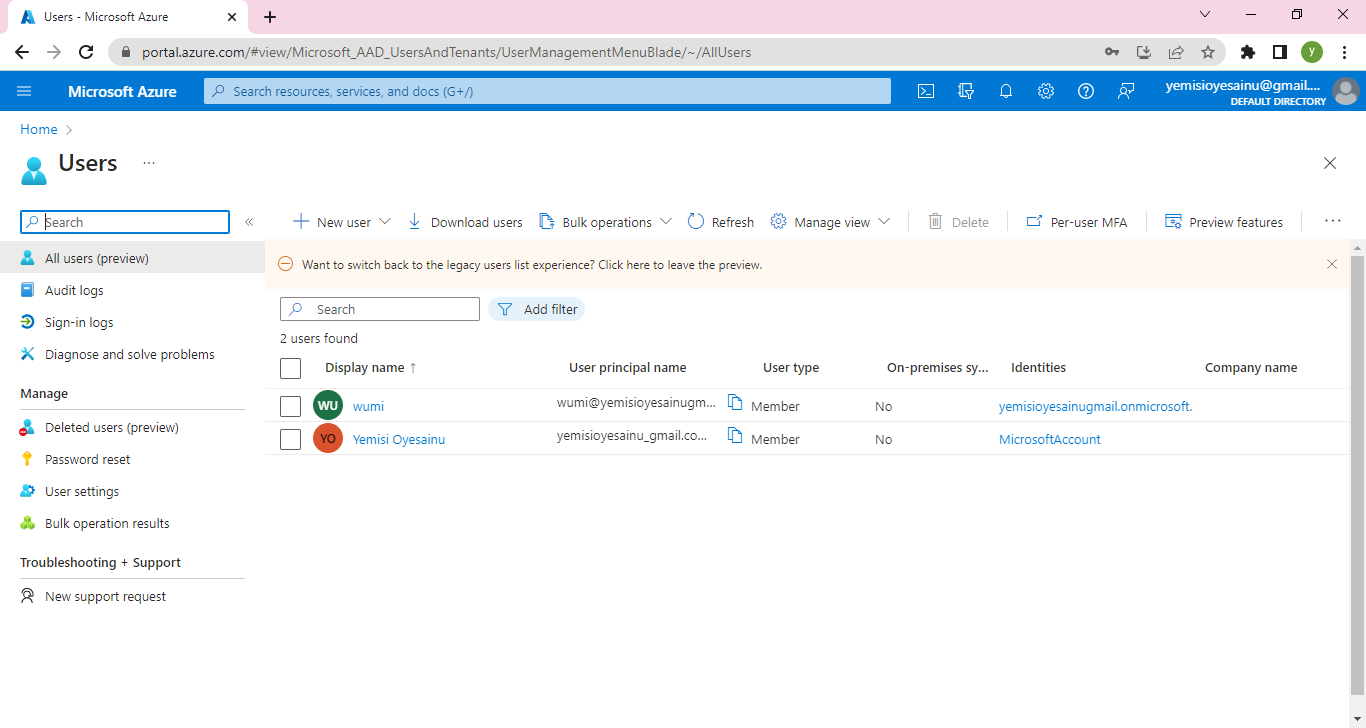Click the Chrome profile avatar
This screenshot has width=1366, height=728.
click(1312, 52)
